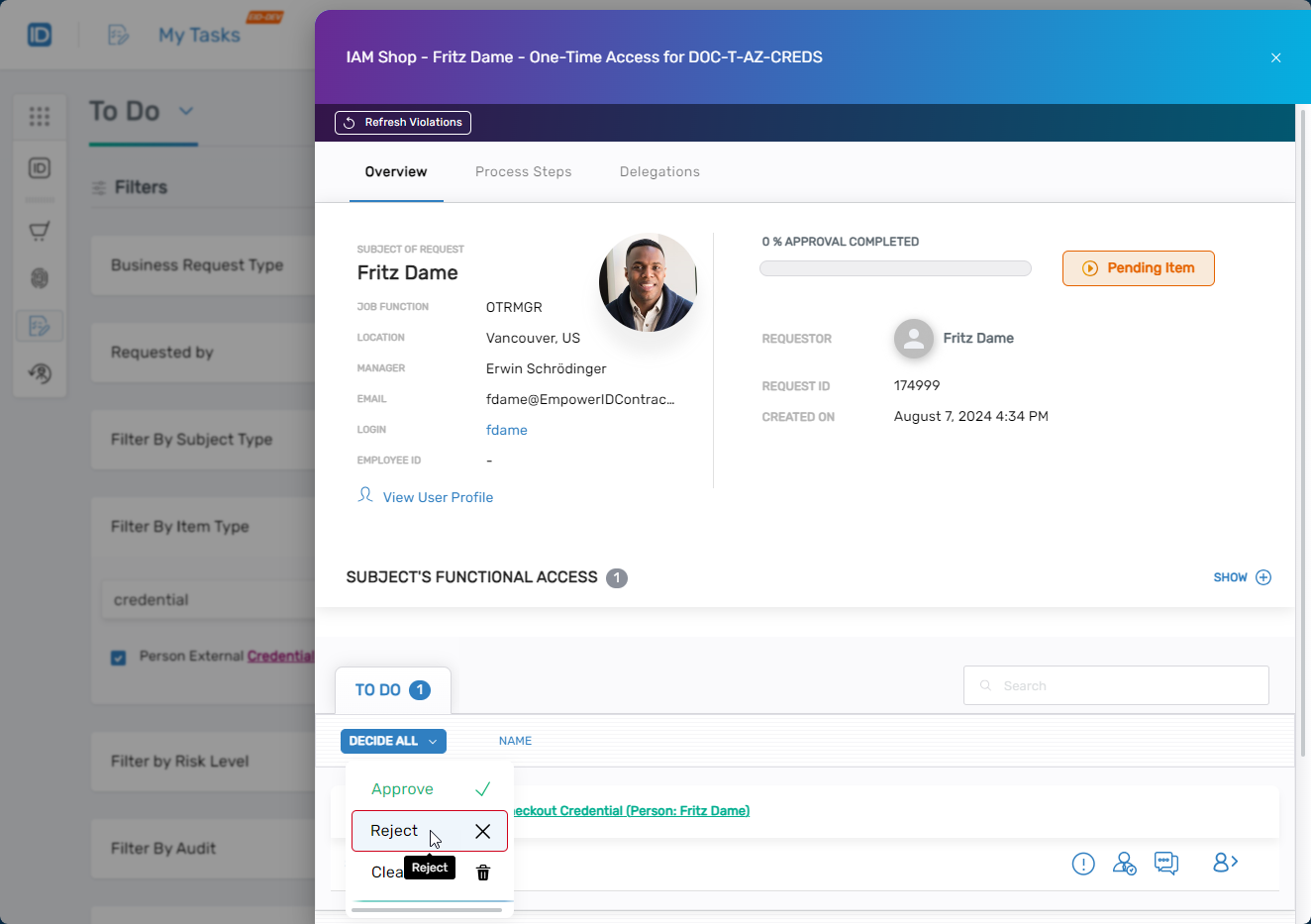Choose Reject in the decision menu

(x=396, y=831)
